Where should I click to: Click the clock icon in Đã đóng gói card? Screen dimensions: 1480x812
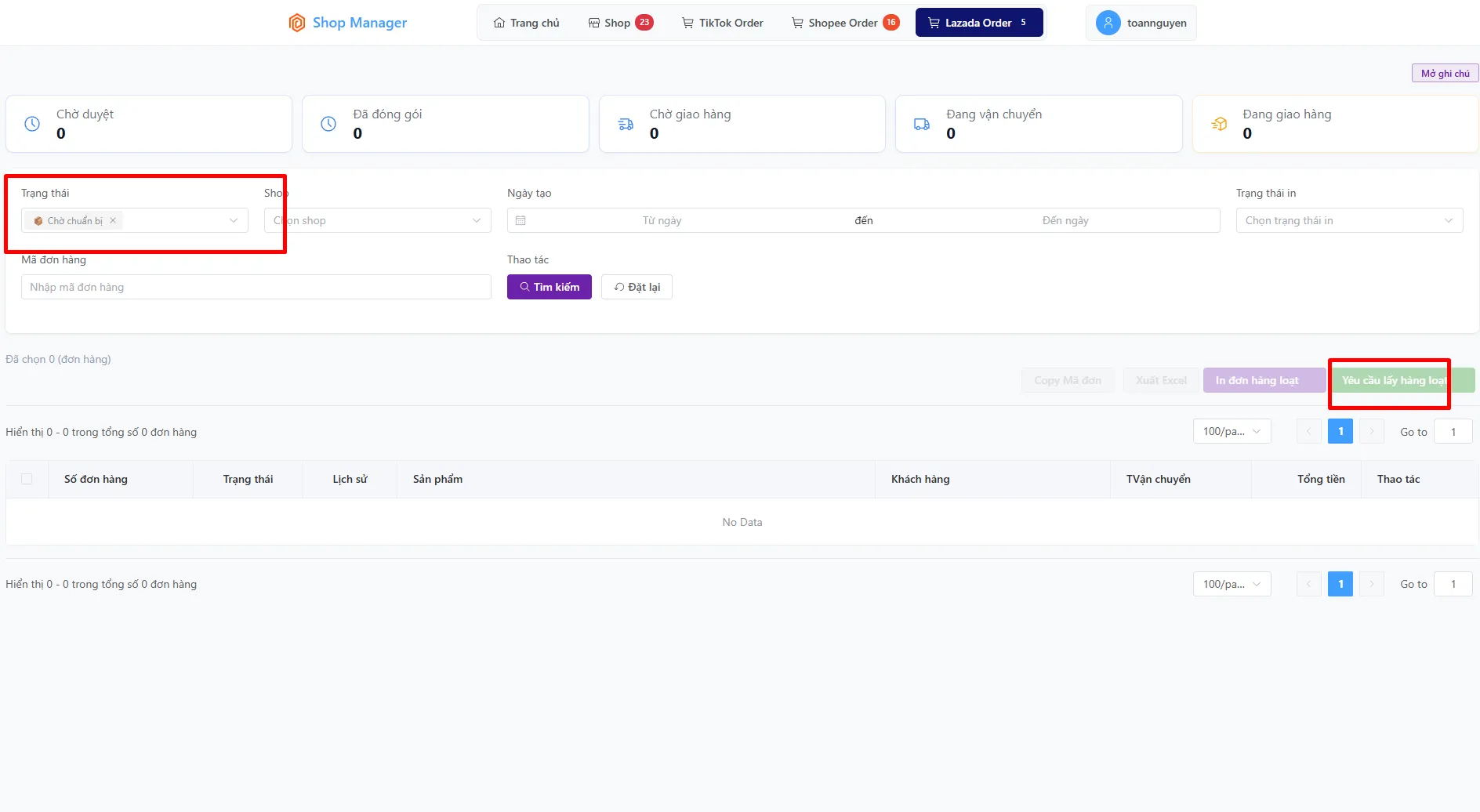pos(328,124)
